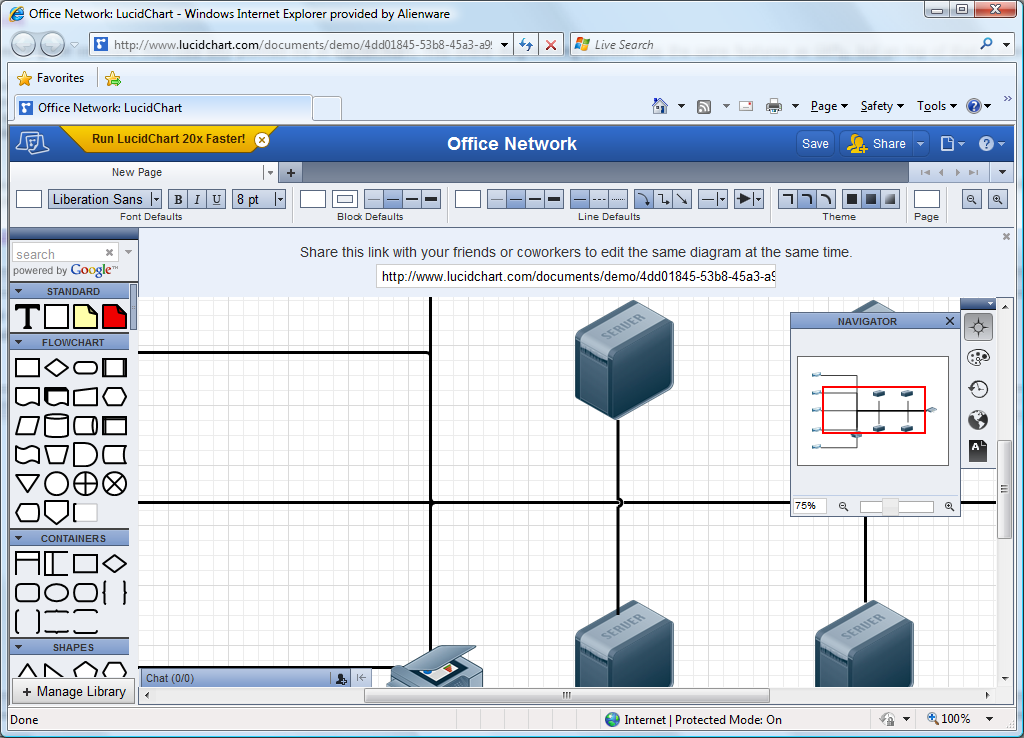Click the shape search field
This screenshot has width=1024, height=738.
pyautogui.click(x=59, y=253)
